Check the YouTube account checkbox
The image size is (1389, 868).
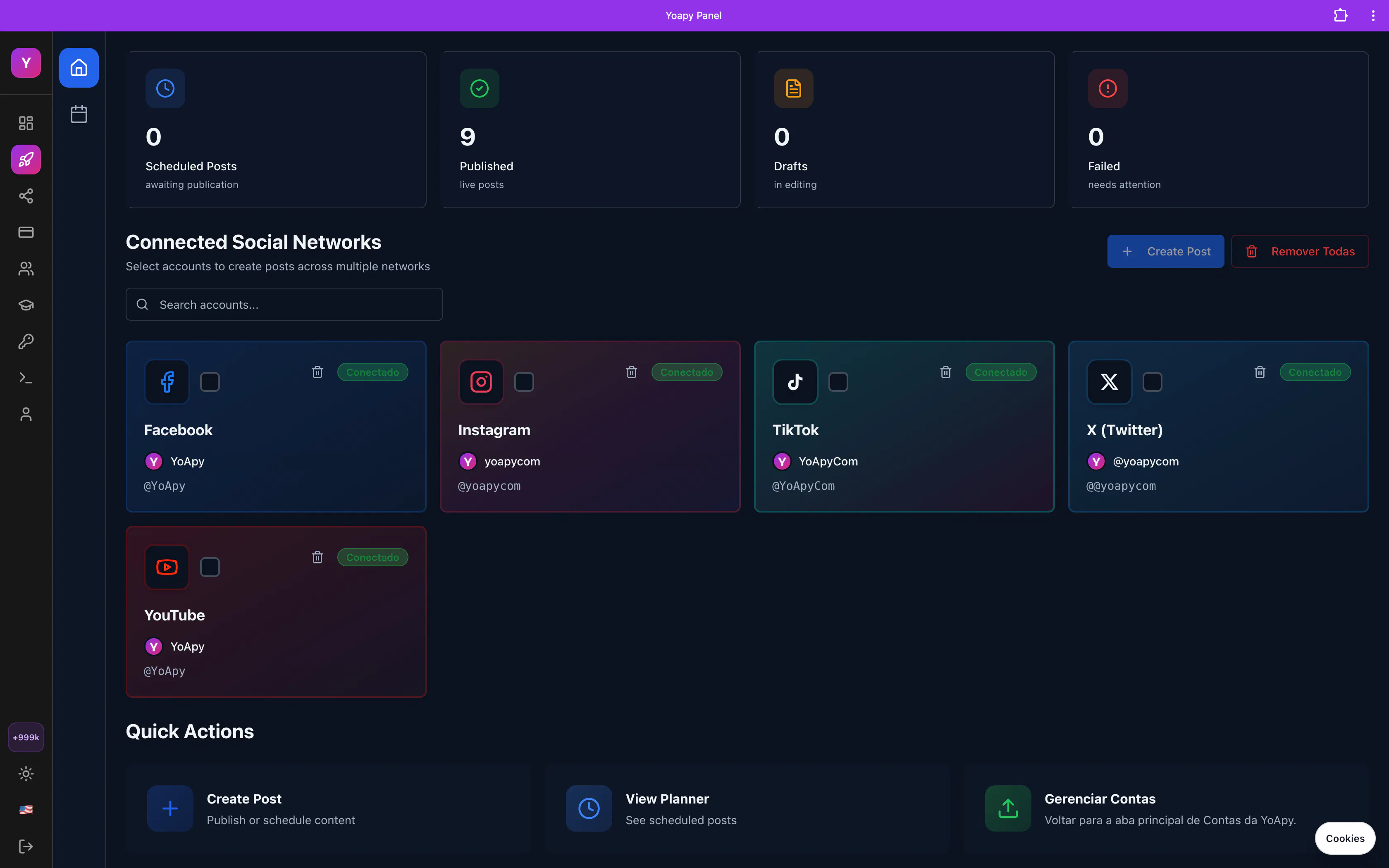(x=210, y=567)
